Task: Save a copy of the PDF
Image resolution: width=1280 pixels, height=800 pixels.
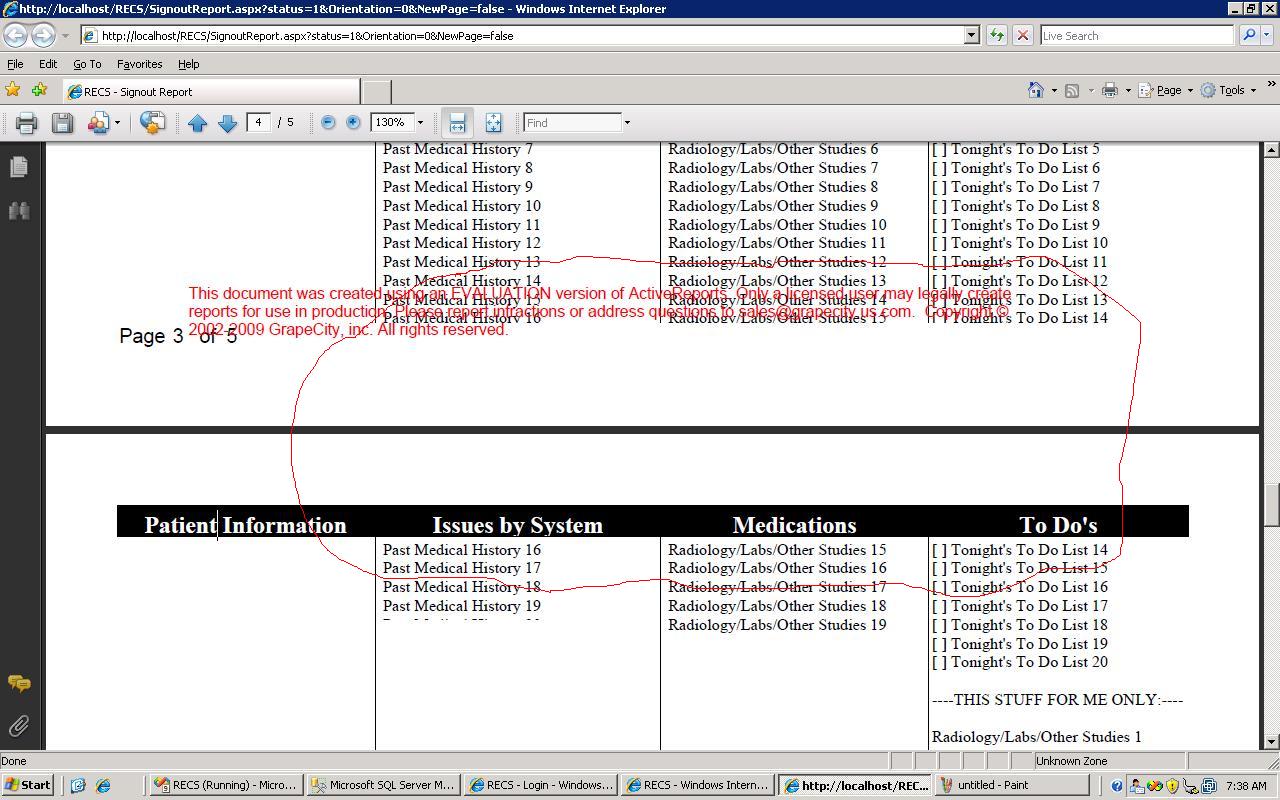Action: tap(62, 122)
